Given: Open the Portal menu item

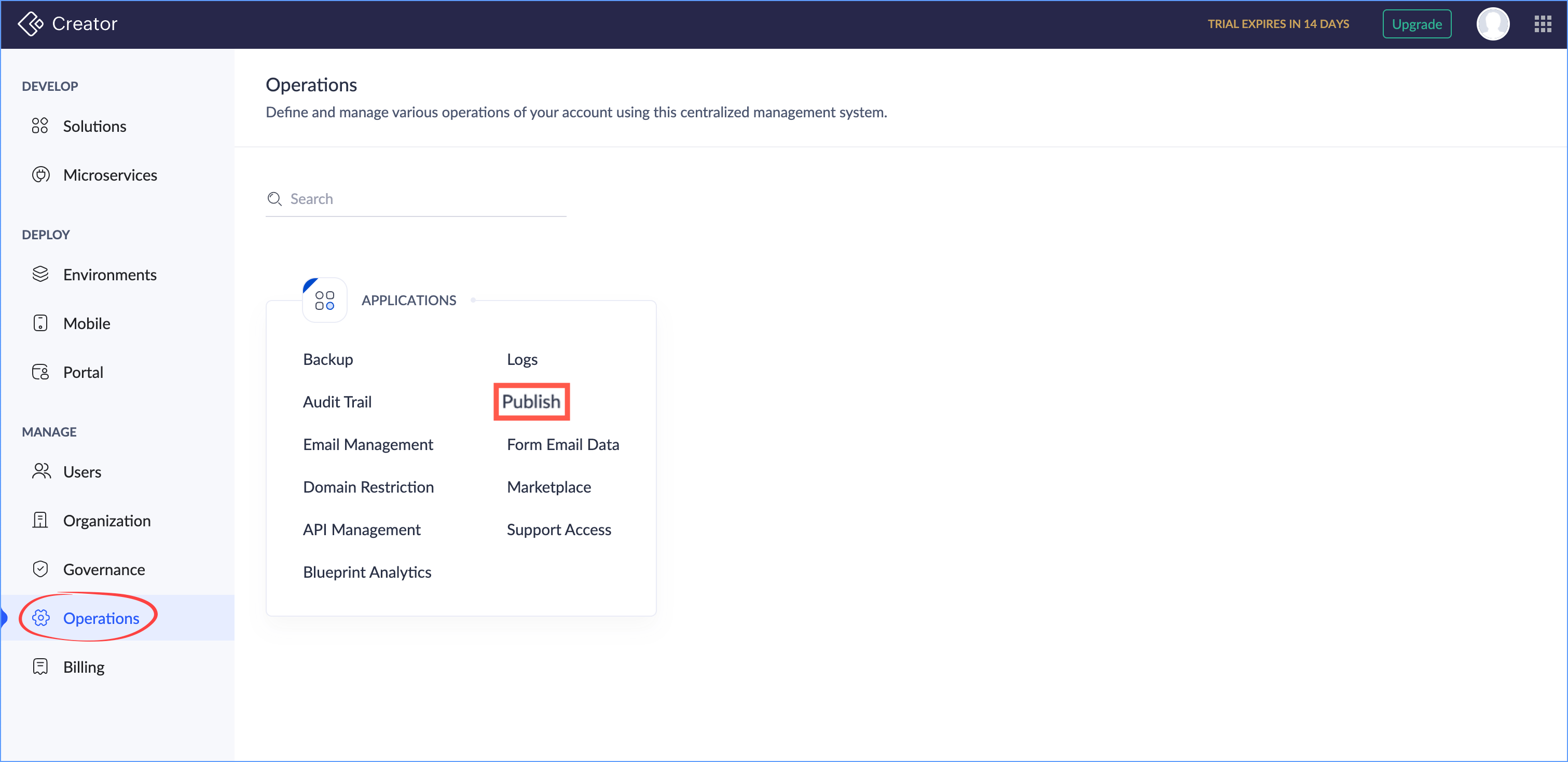Looking at the screenshot, I should (83, 372).
